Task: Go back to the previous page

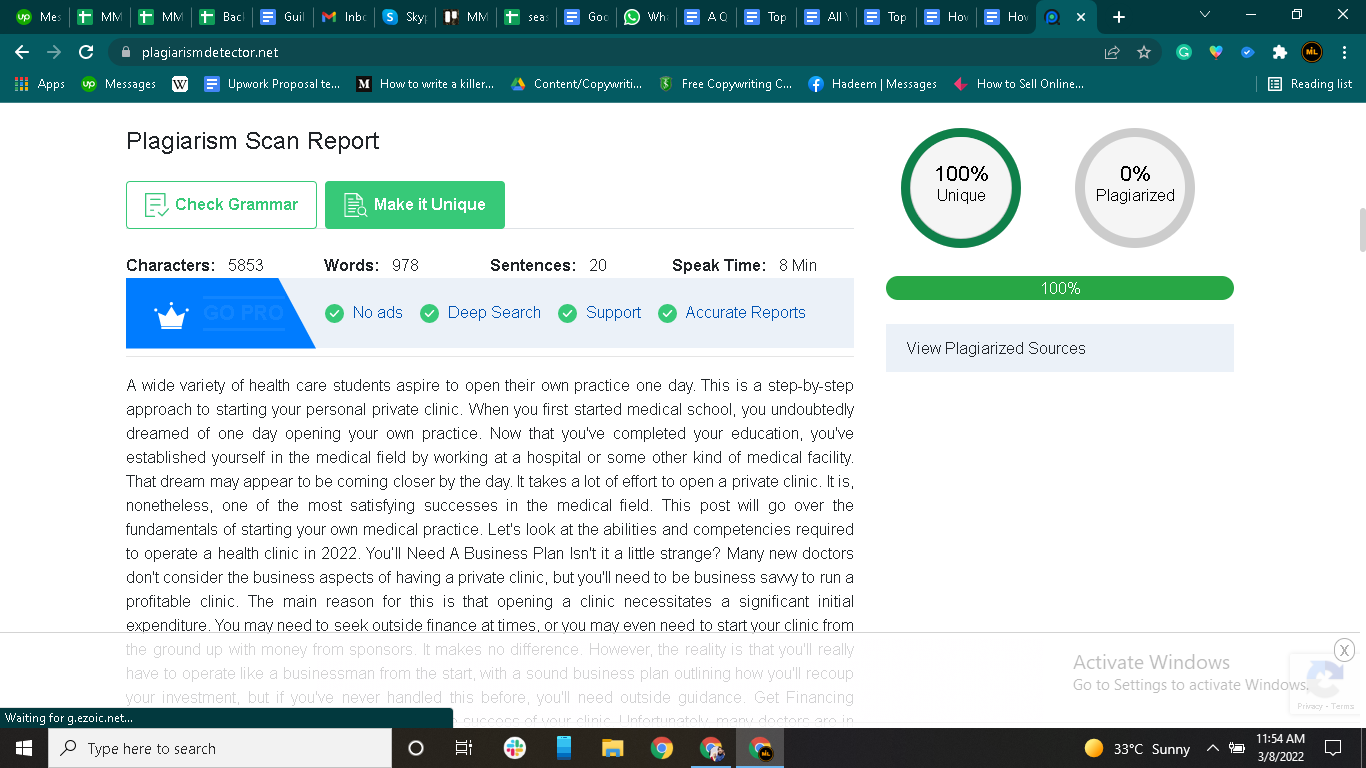Action: click(22, 52)
